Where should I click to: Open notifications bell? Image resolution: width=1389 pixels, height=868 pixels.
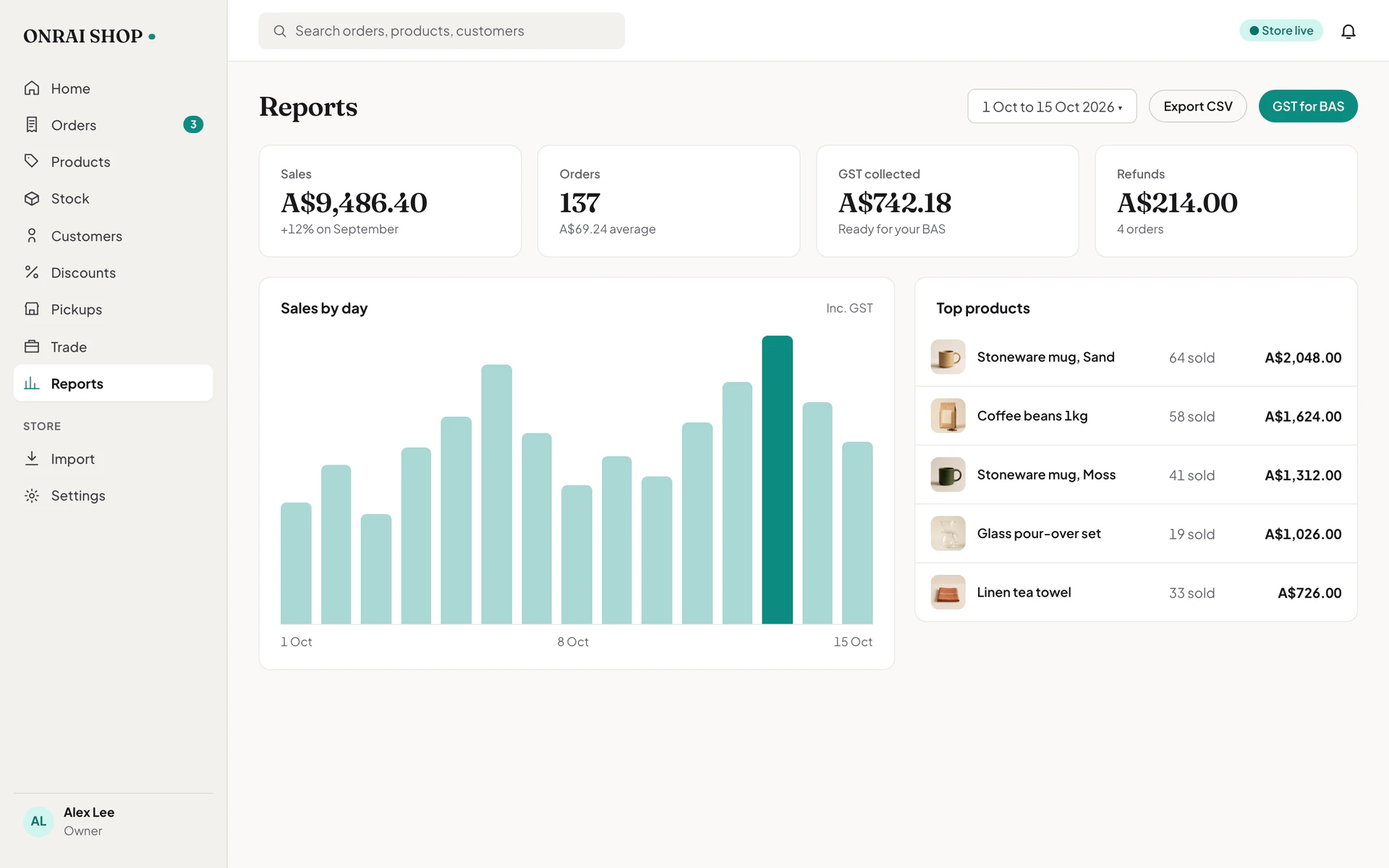[1348, 31]
